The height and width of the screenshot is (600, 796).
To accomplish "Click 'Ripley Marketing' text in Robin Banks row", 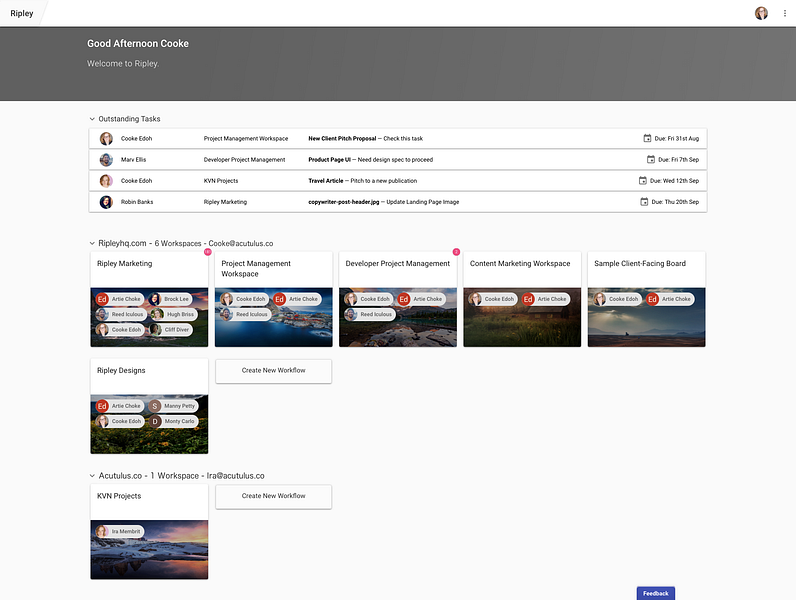I will pyautogui.click(x=225, y=202).
